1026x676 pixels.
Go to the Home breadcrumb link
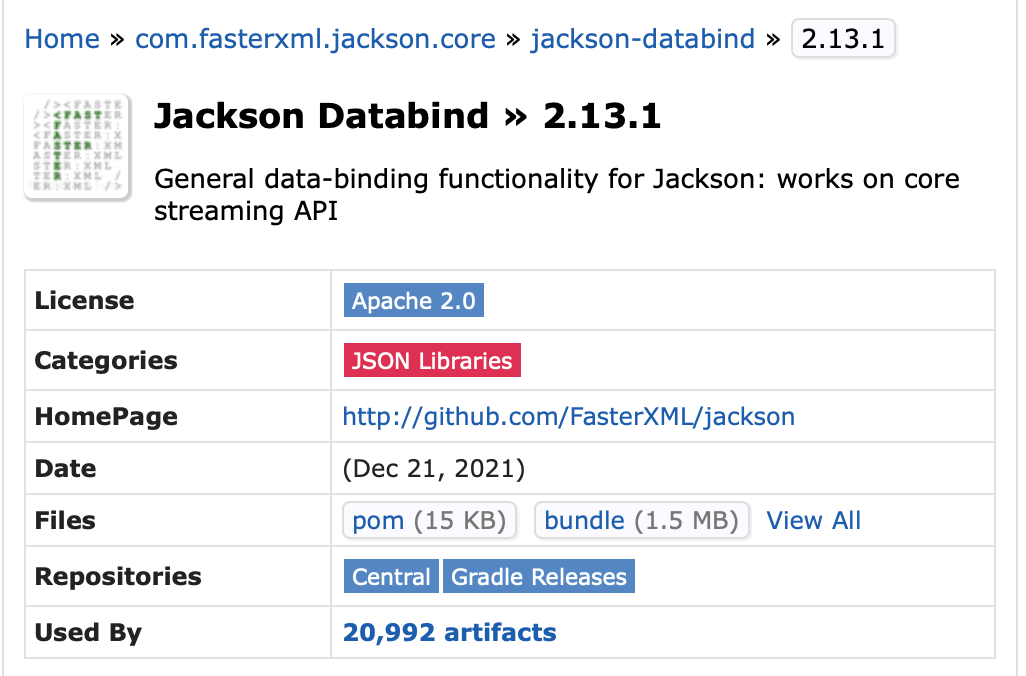point(62,39)
